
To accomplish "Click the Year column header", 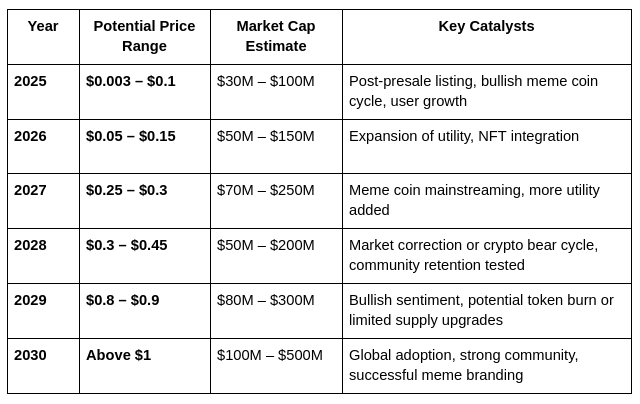I will click(x=43, y=26).
